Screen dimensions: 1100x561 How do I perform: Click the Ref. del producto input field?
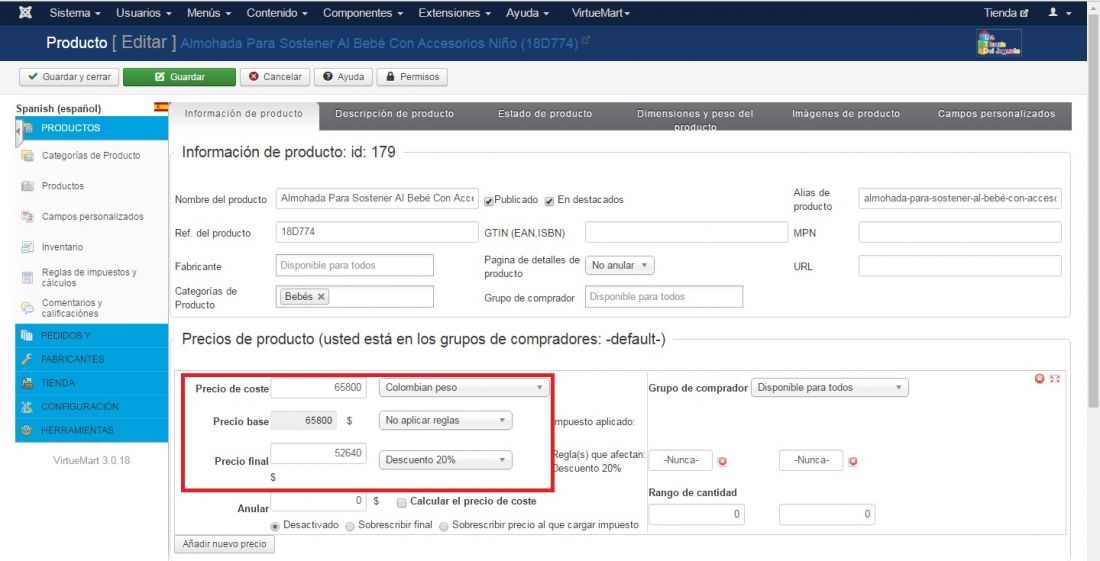tap(377, 232)
